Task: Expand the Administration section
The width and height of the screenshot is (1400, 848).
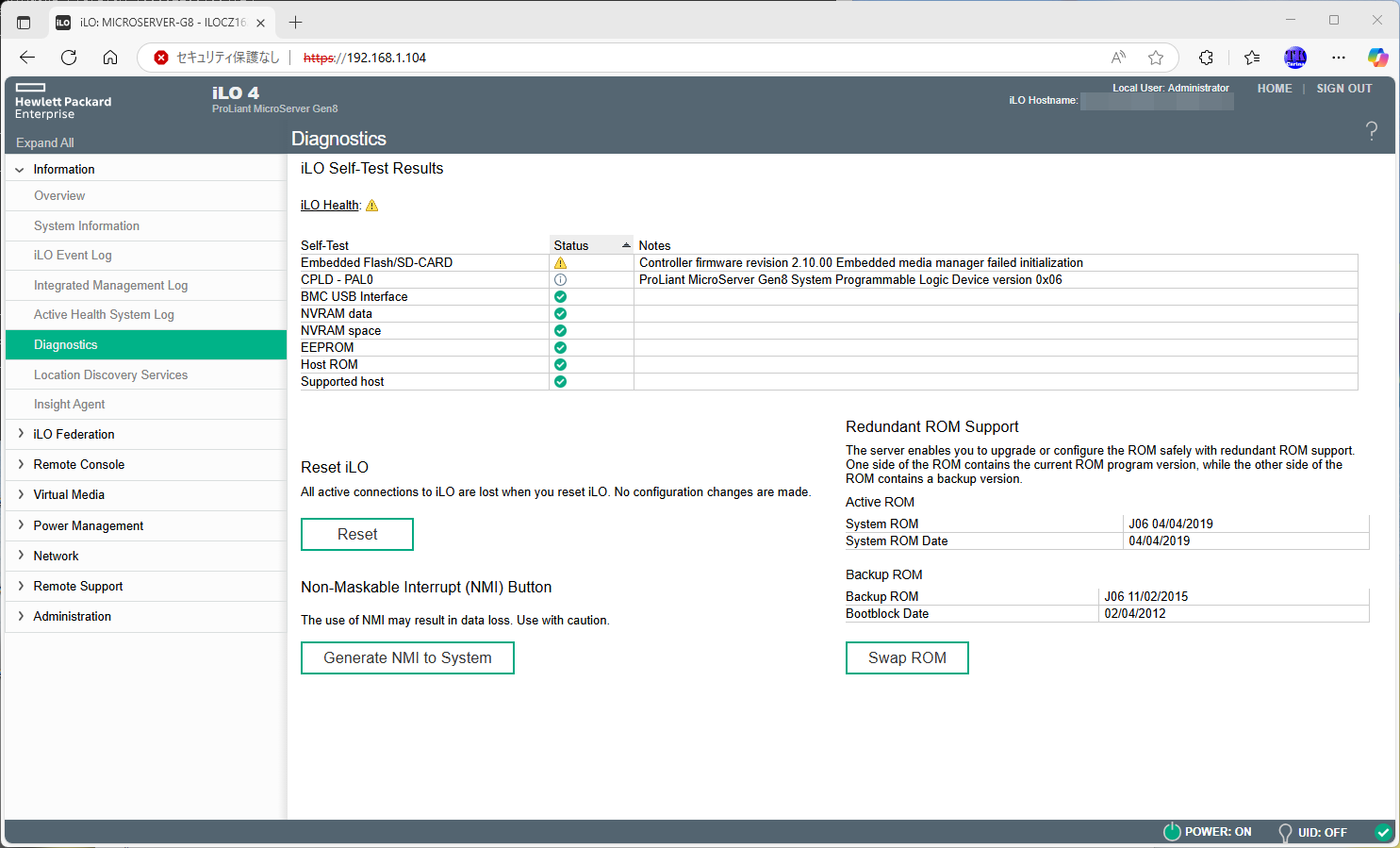Action: pos(72,616)
